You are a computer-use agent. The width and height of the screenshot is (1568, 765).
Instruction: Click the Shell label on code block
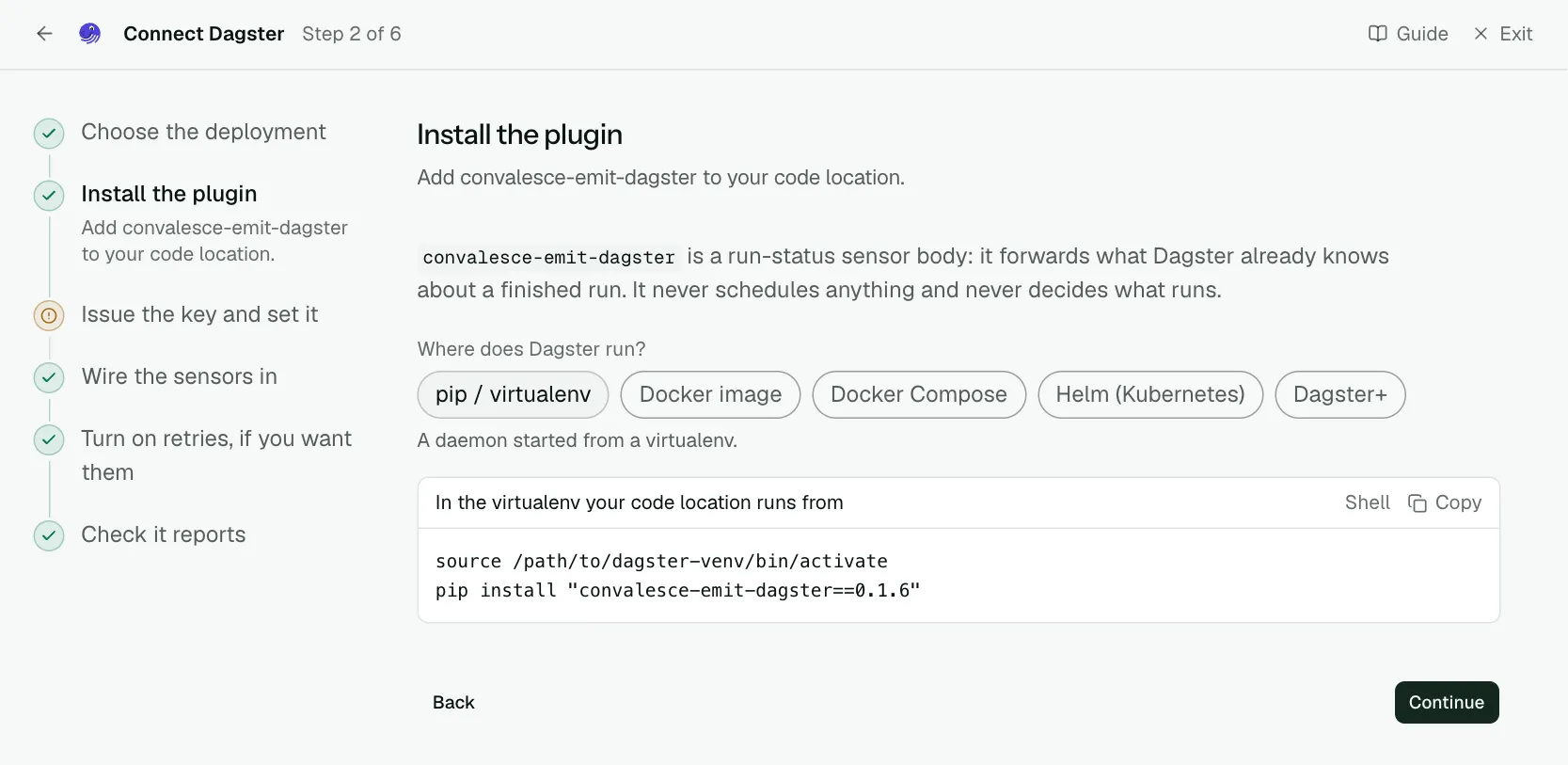point(1368,503)
